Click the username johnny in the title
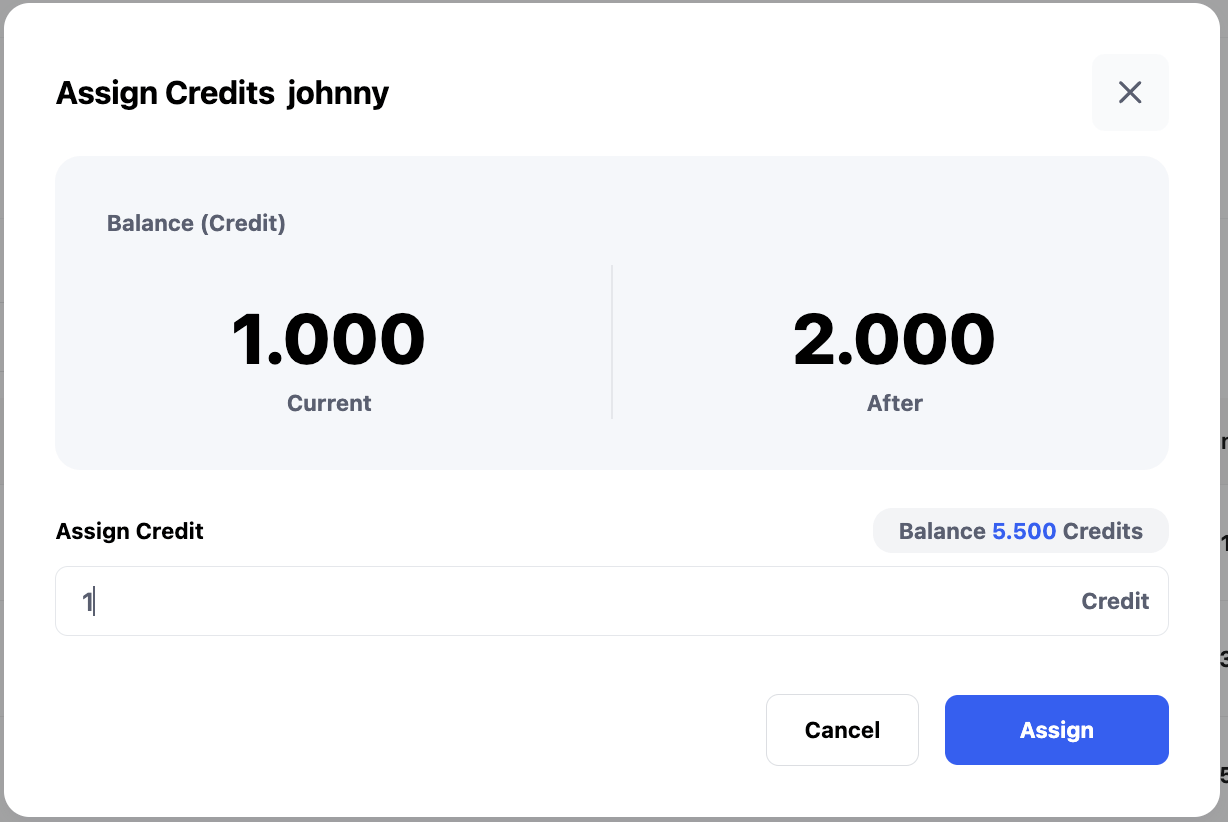 pos(338,93)
